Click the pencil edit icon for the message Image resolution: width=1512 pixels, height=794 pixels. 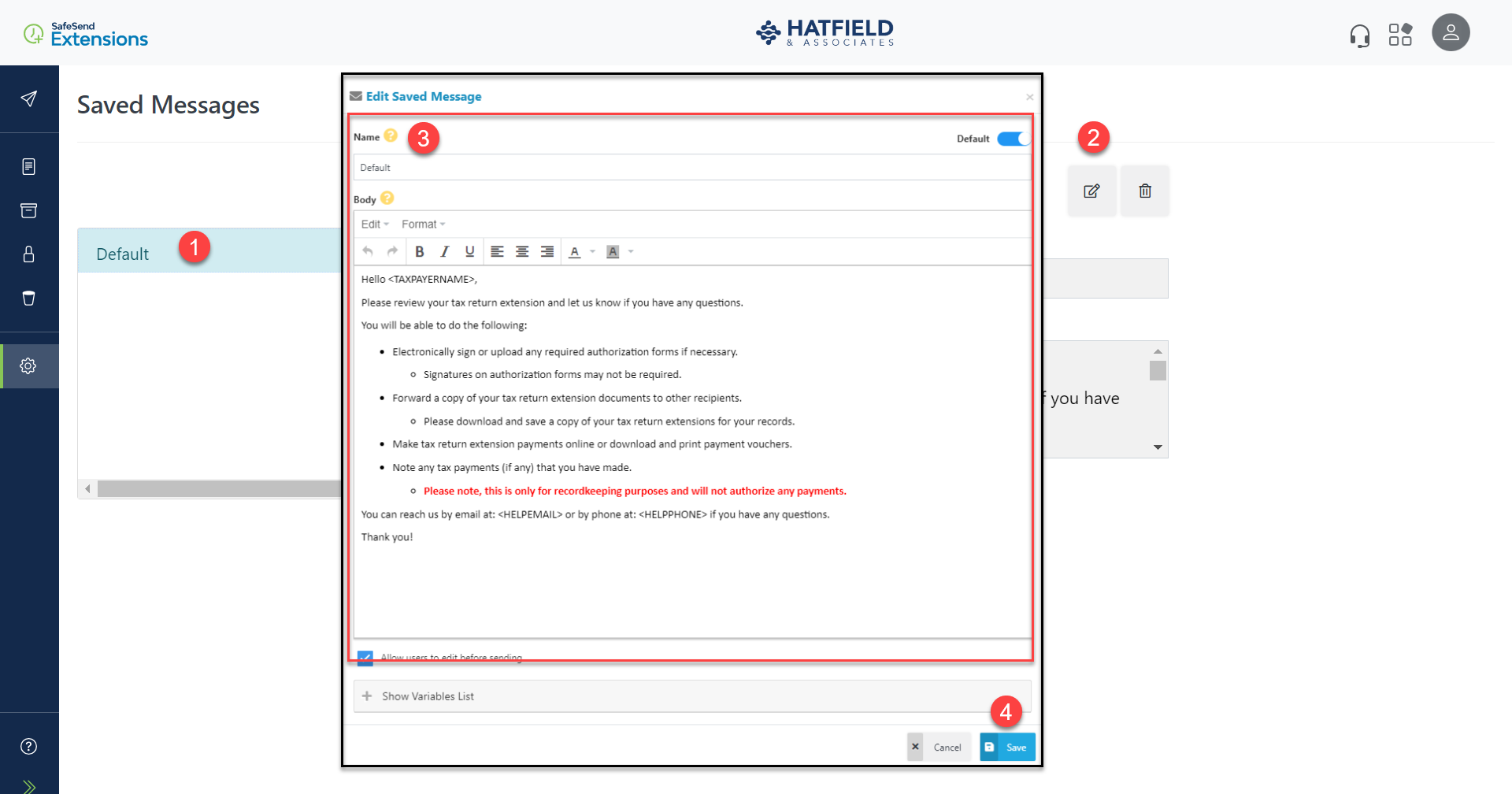click(x=1091, y=191)
